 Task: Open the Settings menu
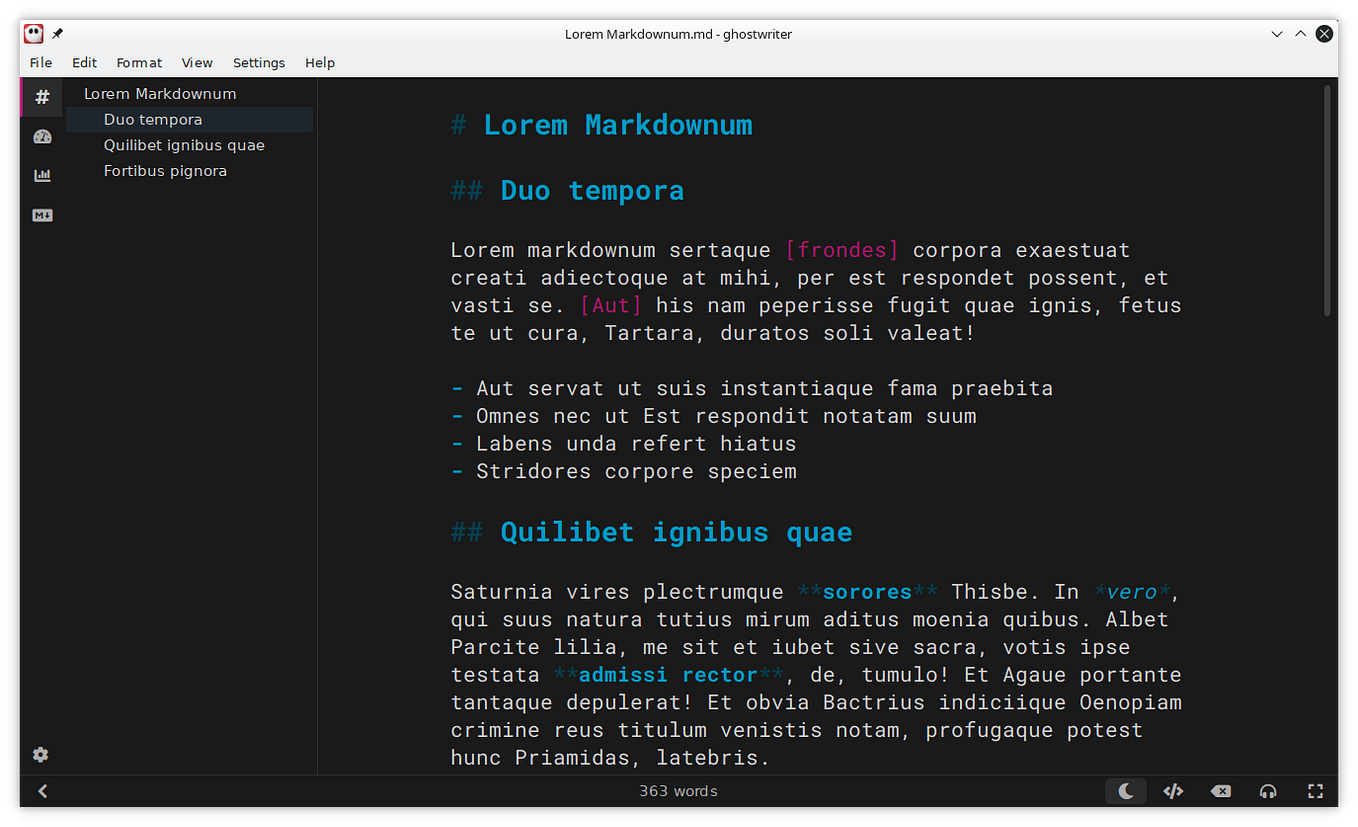coord(258,62)
